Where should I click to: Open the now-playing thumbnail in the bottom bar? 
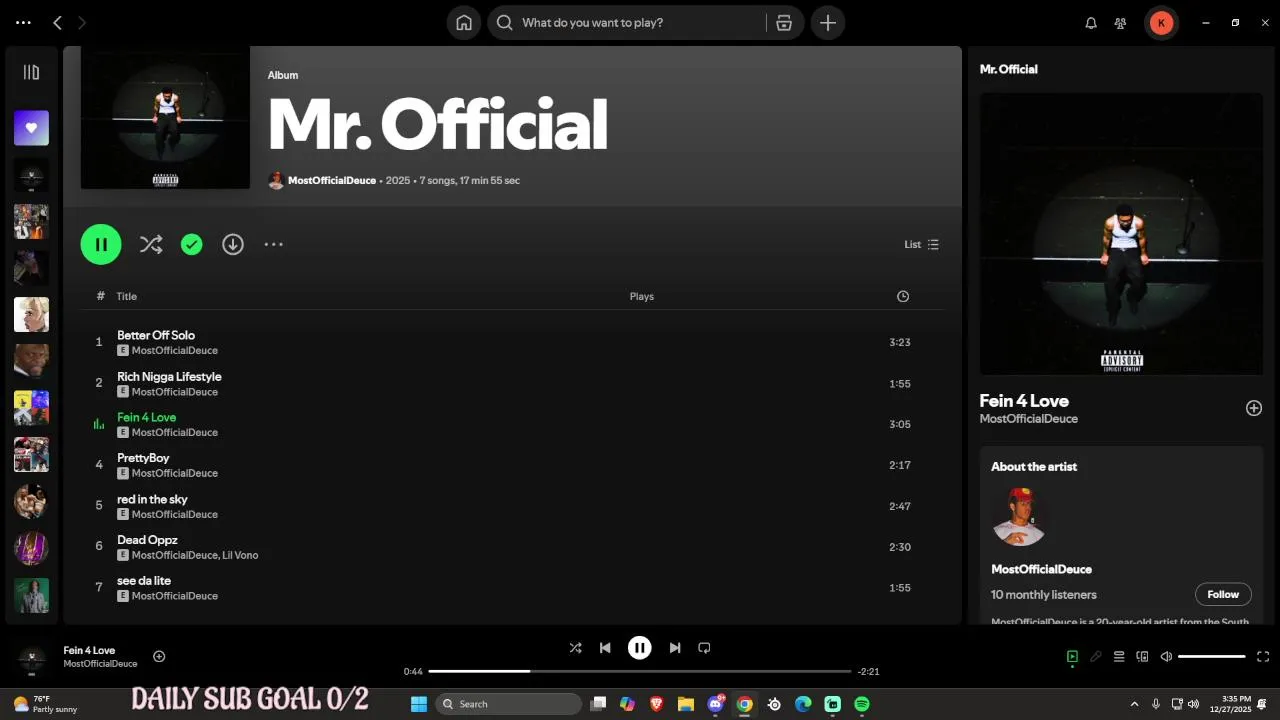coord(32,657)
